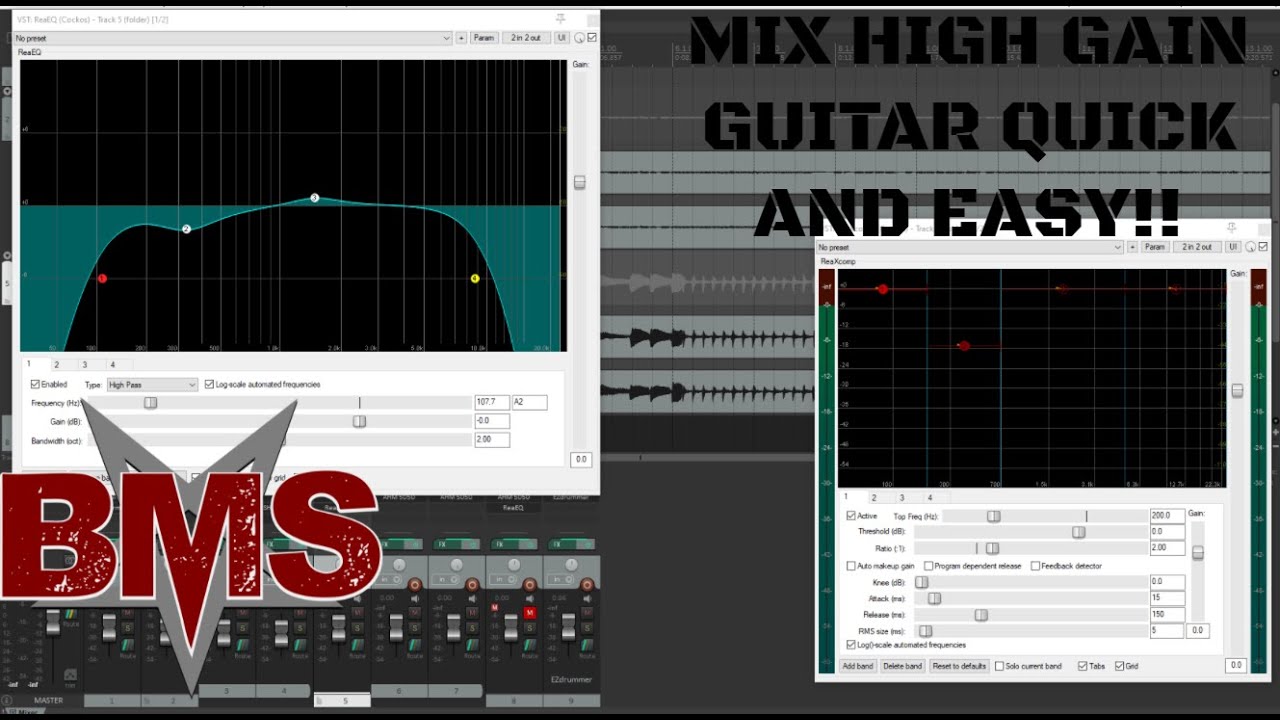
Task: Toggle ReaXcomp plugin bypass checkbox
Action: (x=1263, y=247)
